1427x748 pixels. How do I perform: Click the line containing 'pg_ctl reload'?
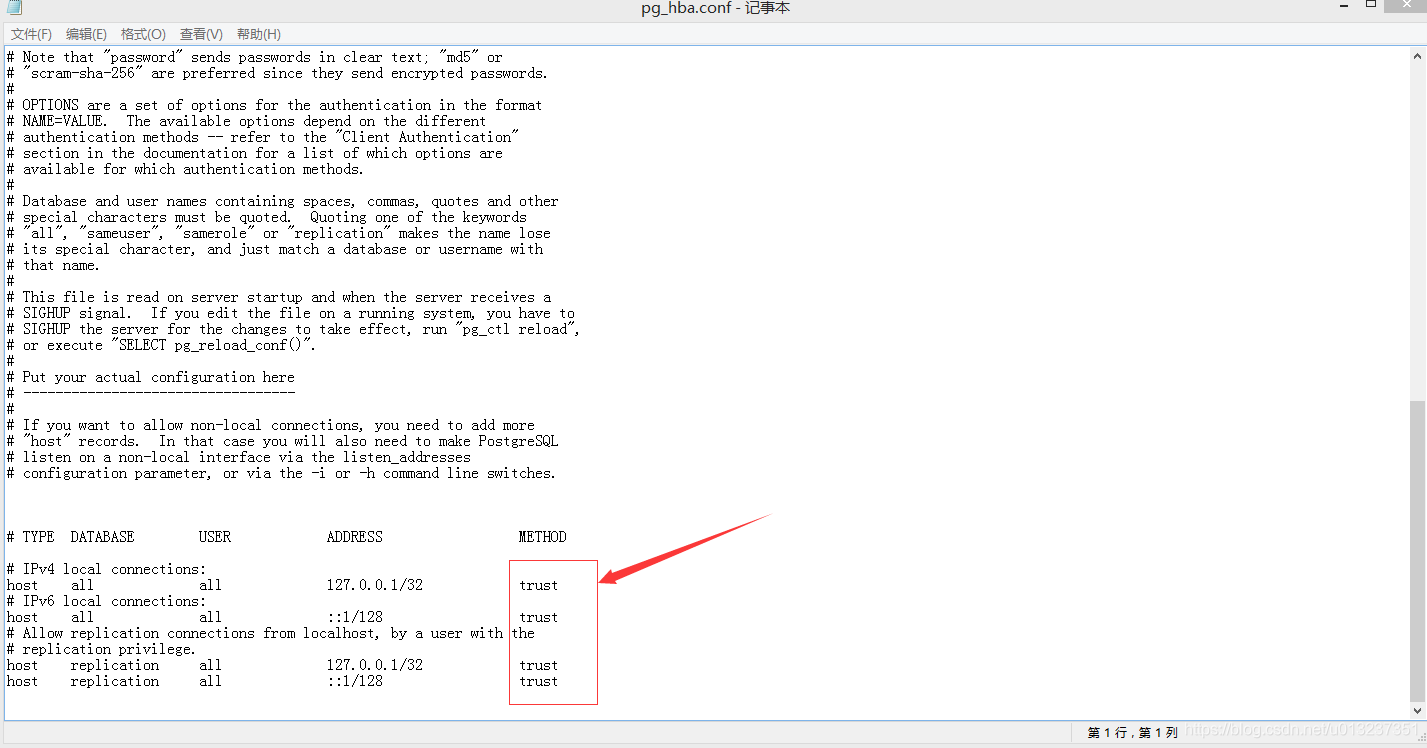tap(293, 329)
